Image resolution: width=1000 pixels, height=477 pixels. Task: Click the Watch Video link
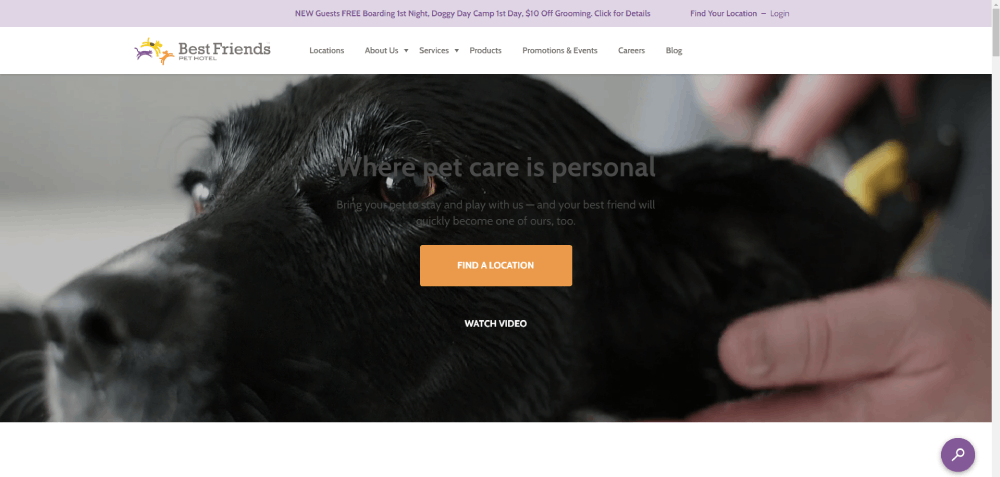(496, 323)
